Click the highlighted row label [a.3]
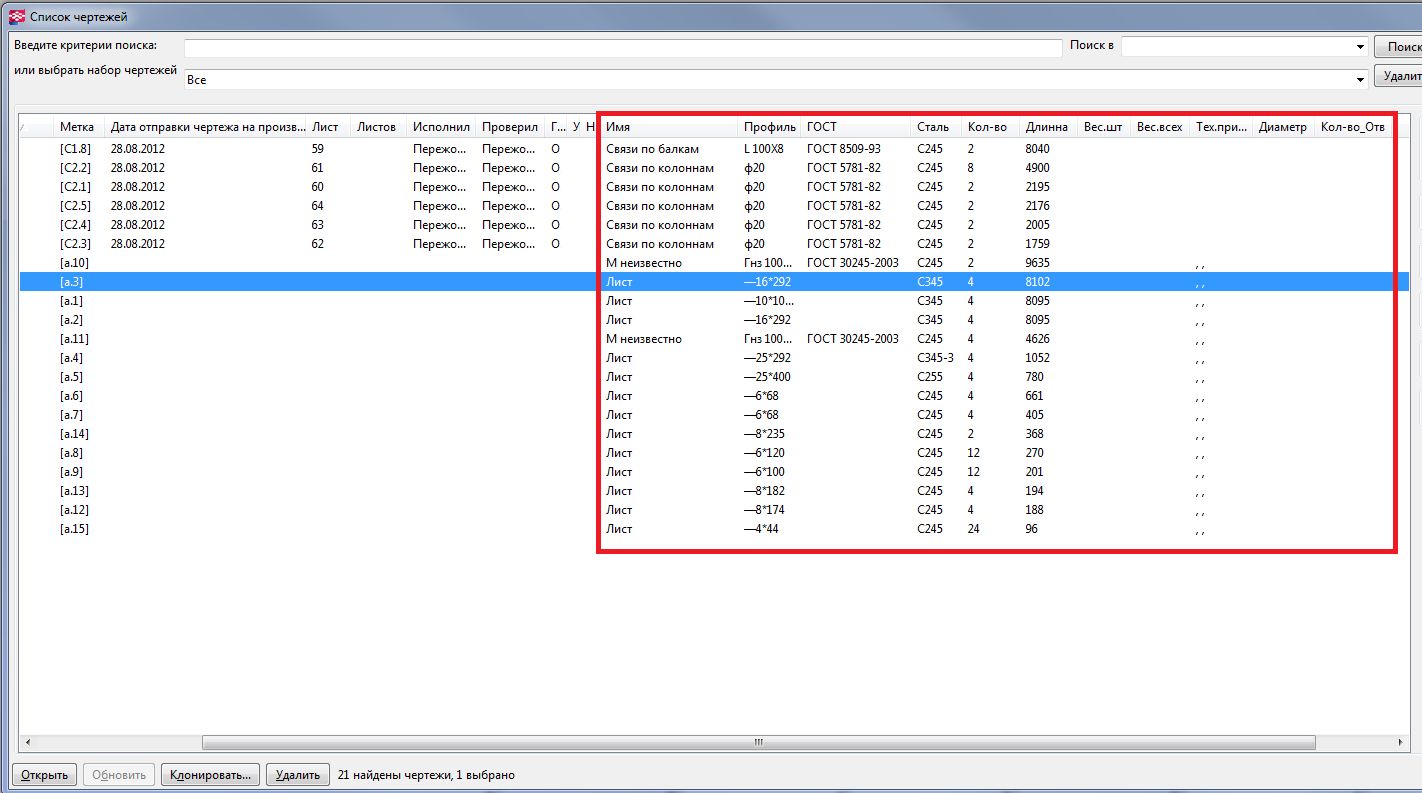The width and height of the screenshot is (1422, 793). (x=71, y=282)
